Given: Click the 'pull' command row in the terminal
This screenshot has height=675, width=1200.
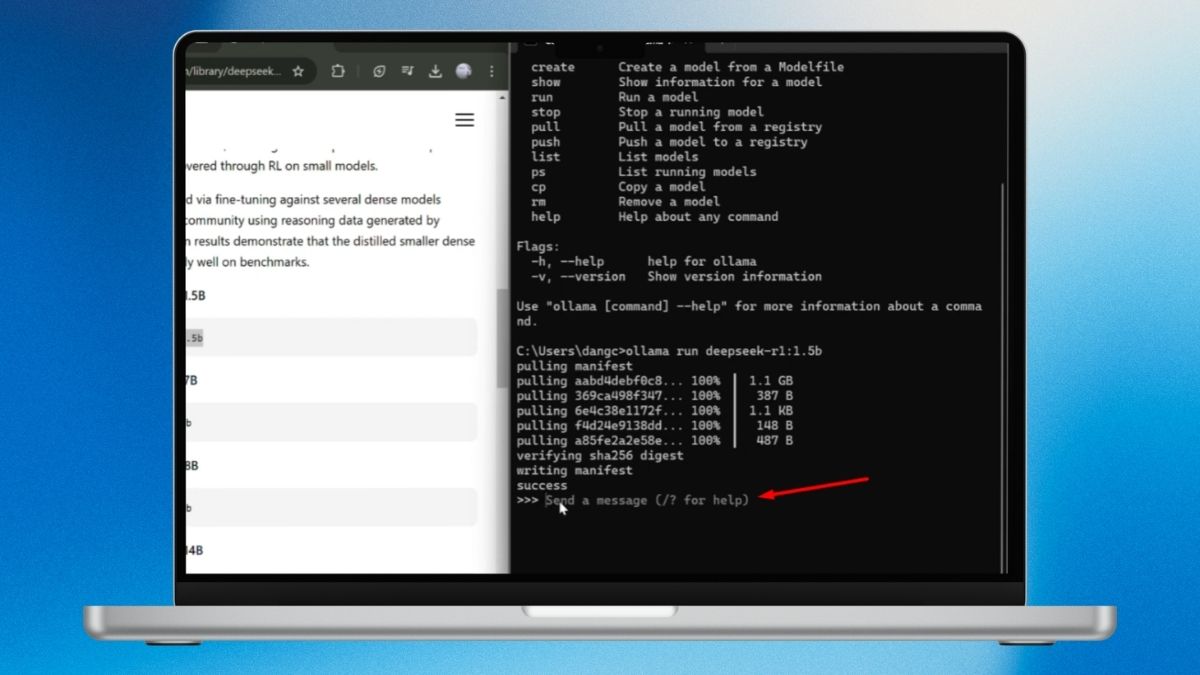Looking at the screenshot, I should pyautogui.click(x=676, y=127).
